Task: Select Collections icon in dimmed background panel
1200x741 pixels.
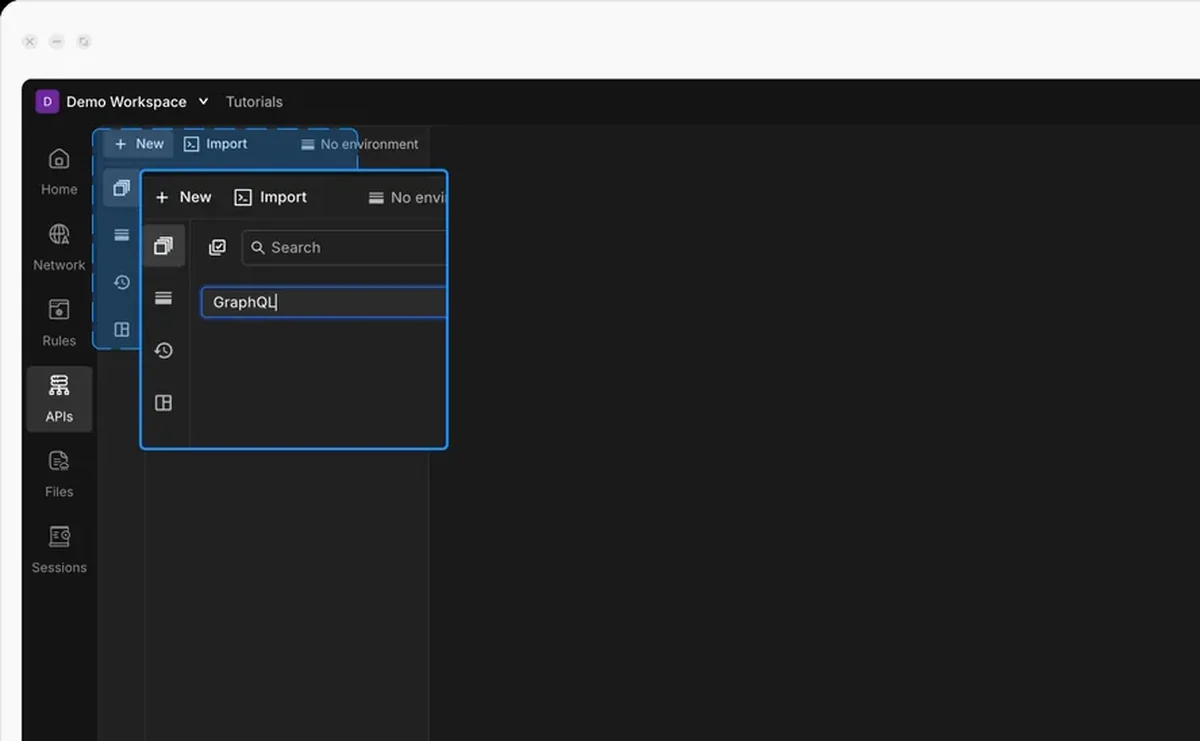Action: 122,188
